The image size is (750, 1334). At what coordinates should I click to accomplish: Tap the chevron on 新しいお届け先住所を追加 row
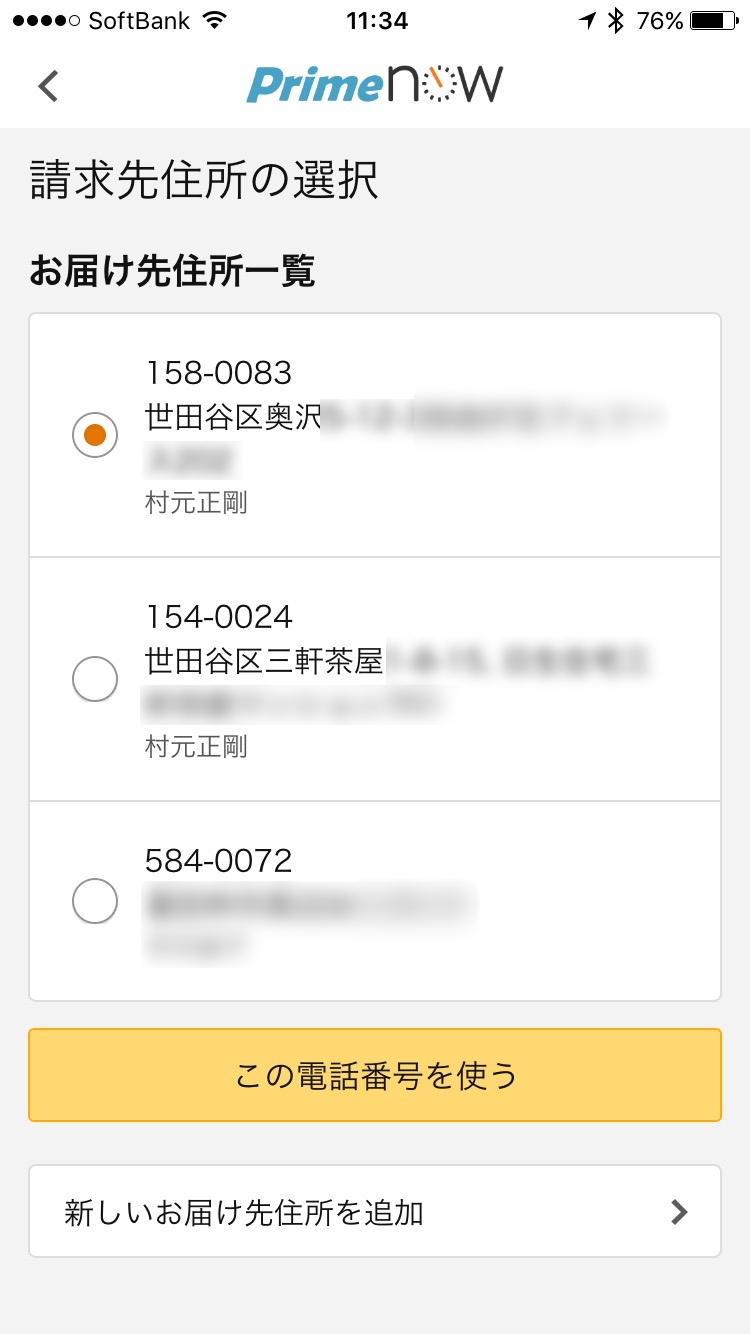679,1212
